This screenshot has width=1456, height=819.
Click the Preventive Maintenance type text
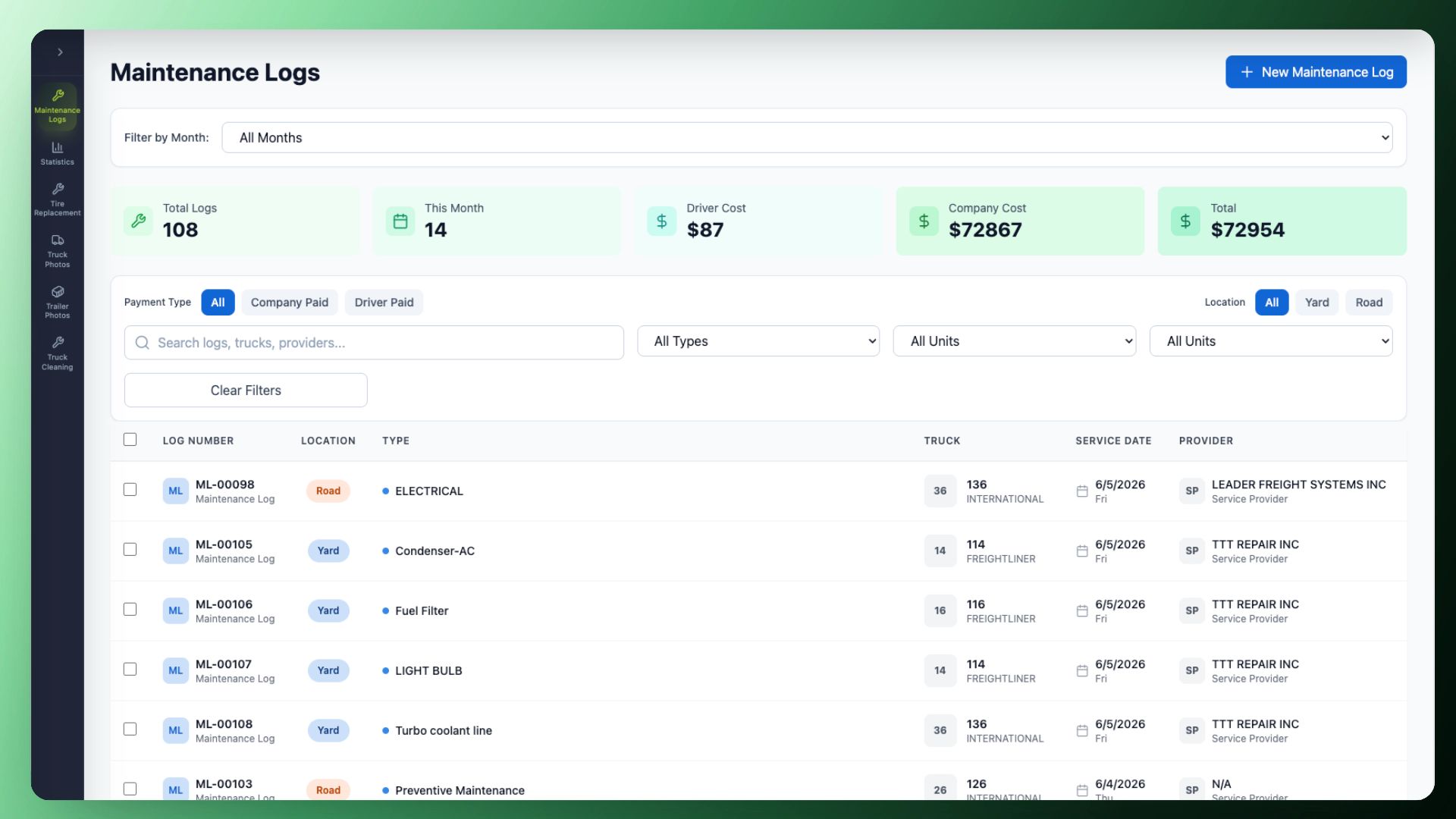[x=460, y=790]
